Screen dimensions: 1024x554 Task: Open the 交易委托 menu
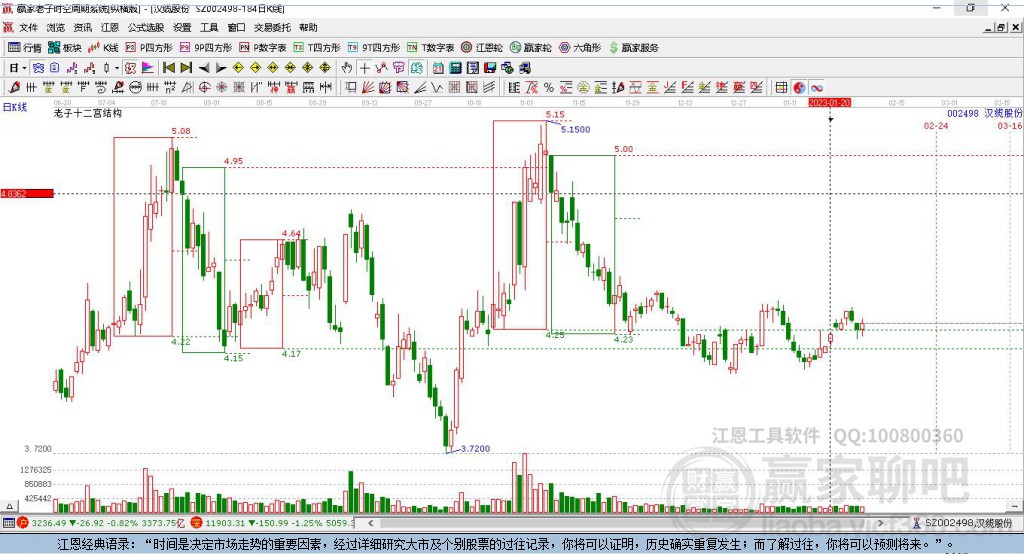click(x=271, y=27)
